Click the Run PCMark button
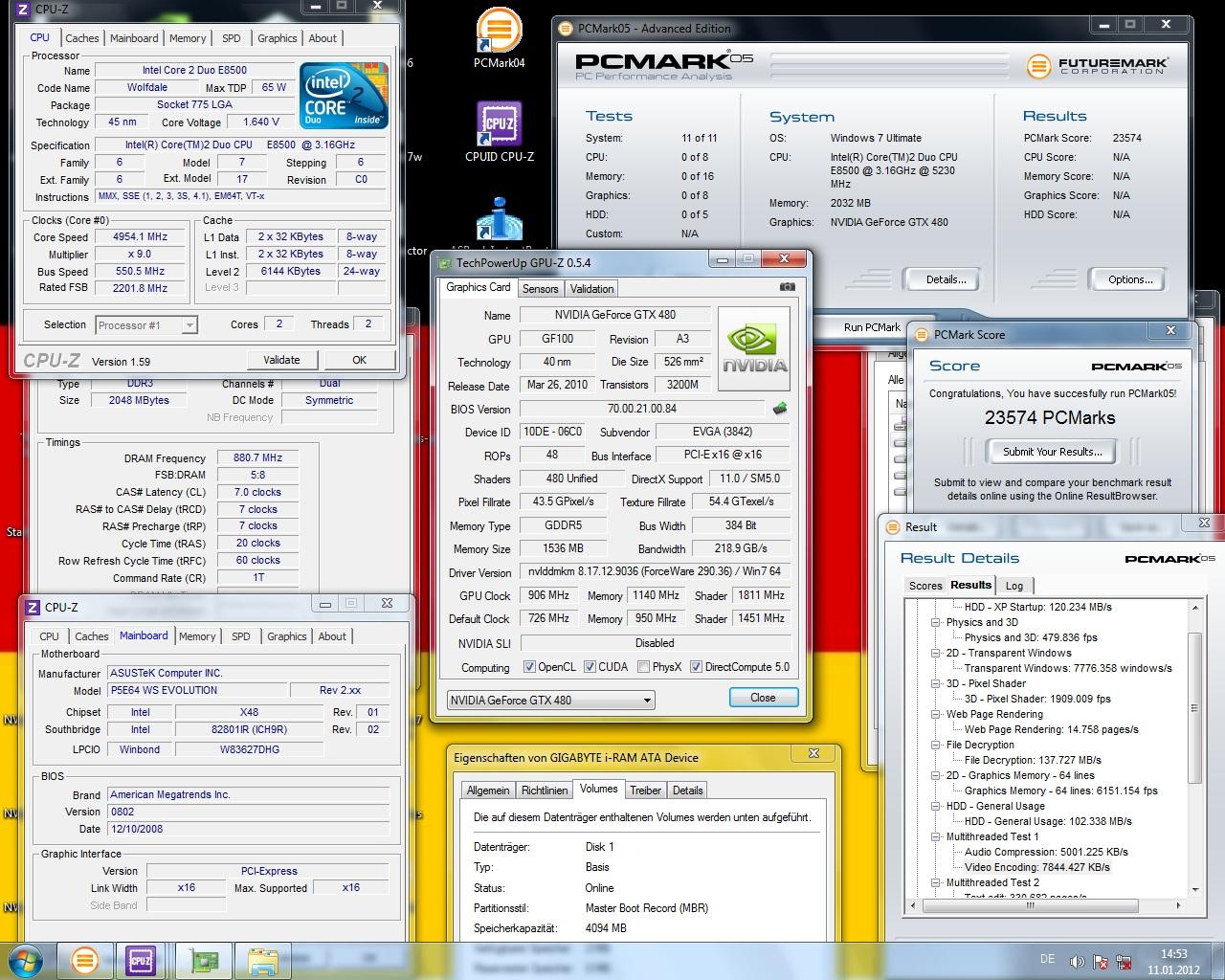This screenshot has width=1225, height=980. click(872, 327)
